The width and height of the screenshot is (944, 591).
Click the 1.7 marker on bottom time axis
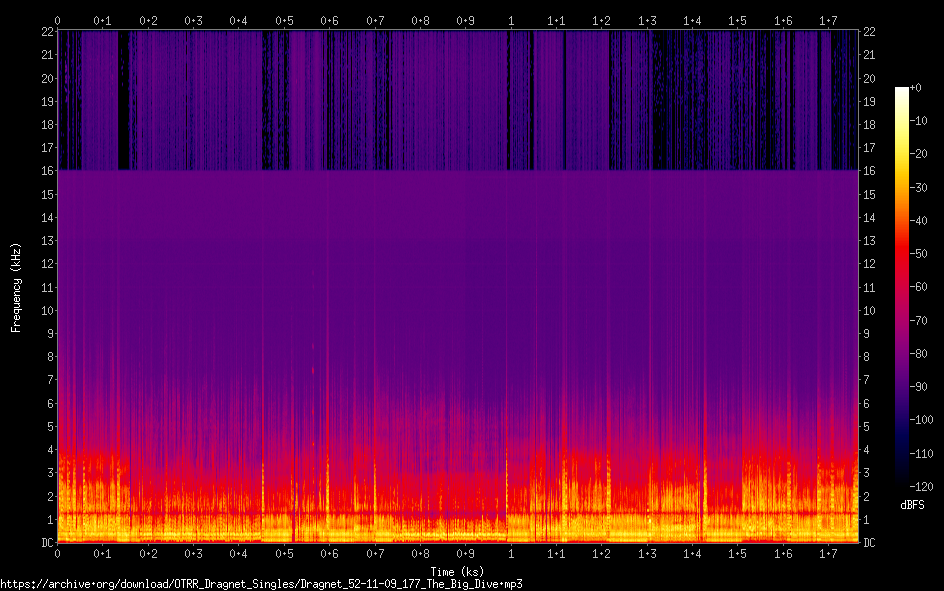coord(828,554)
